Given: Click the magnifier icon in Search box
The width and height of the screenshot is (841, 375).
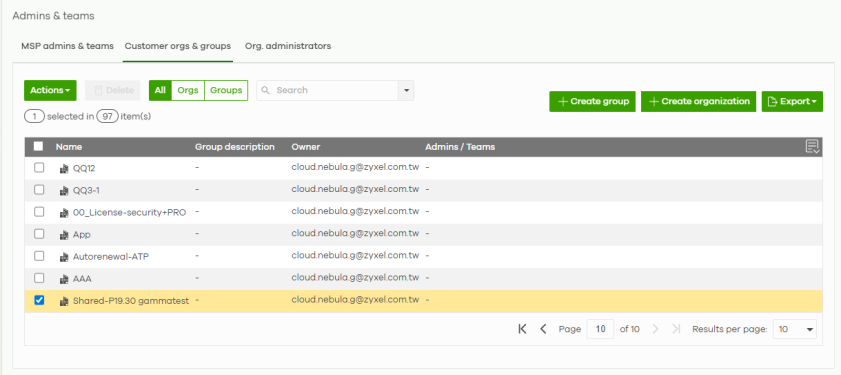Looking at the screenshot, I should [x=265, y=90].
